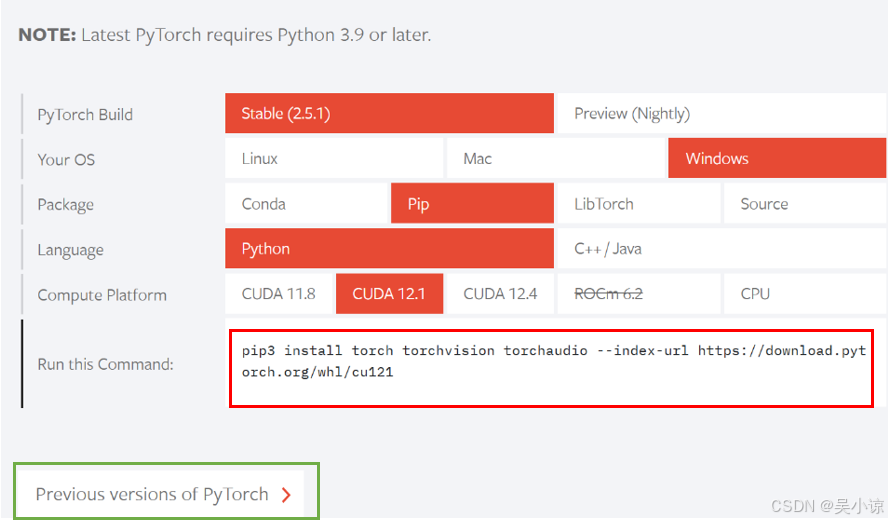This screenshot has height=521, width=888.
Task: Pick CUDA 11.8 compute platform
Action: 279,293
